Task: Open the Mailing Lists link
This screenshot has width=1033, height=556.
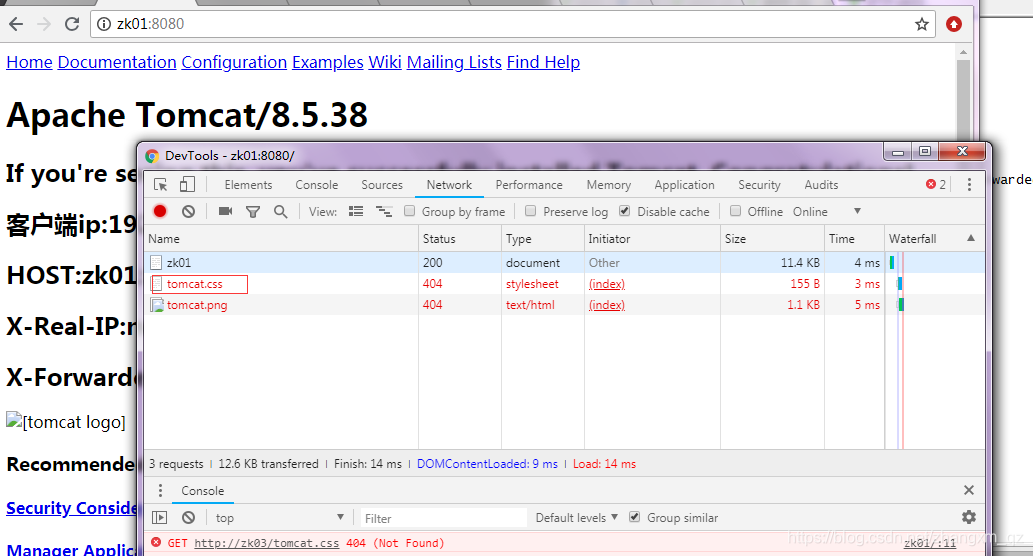Action: point(454,62)
